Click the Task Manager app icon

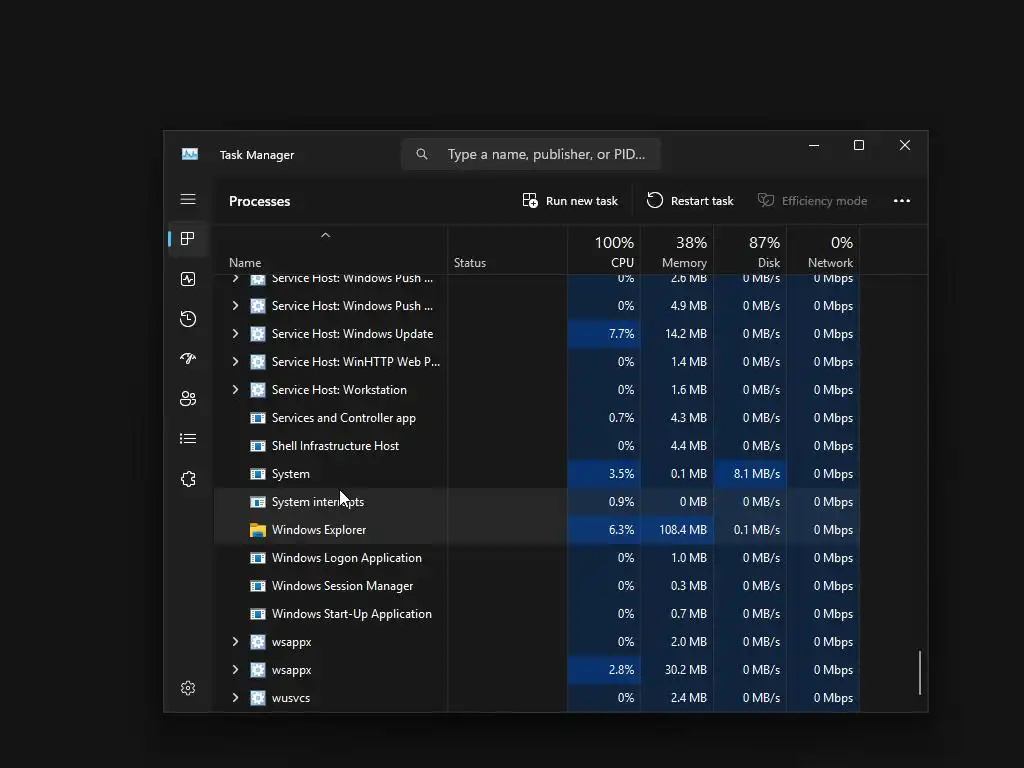click(x=190, y=154)
